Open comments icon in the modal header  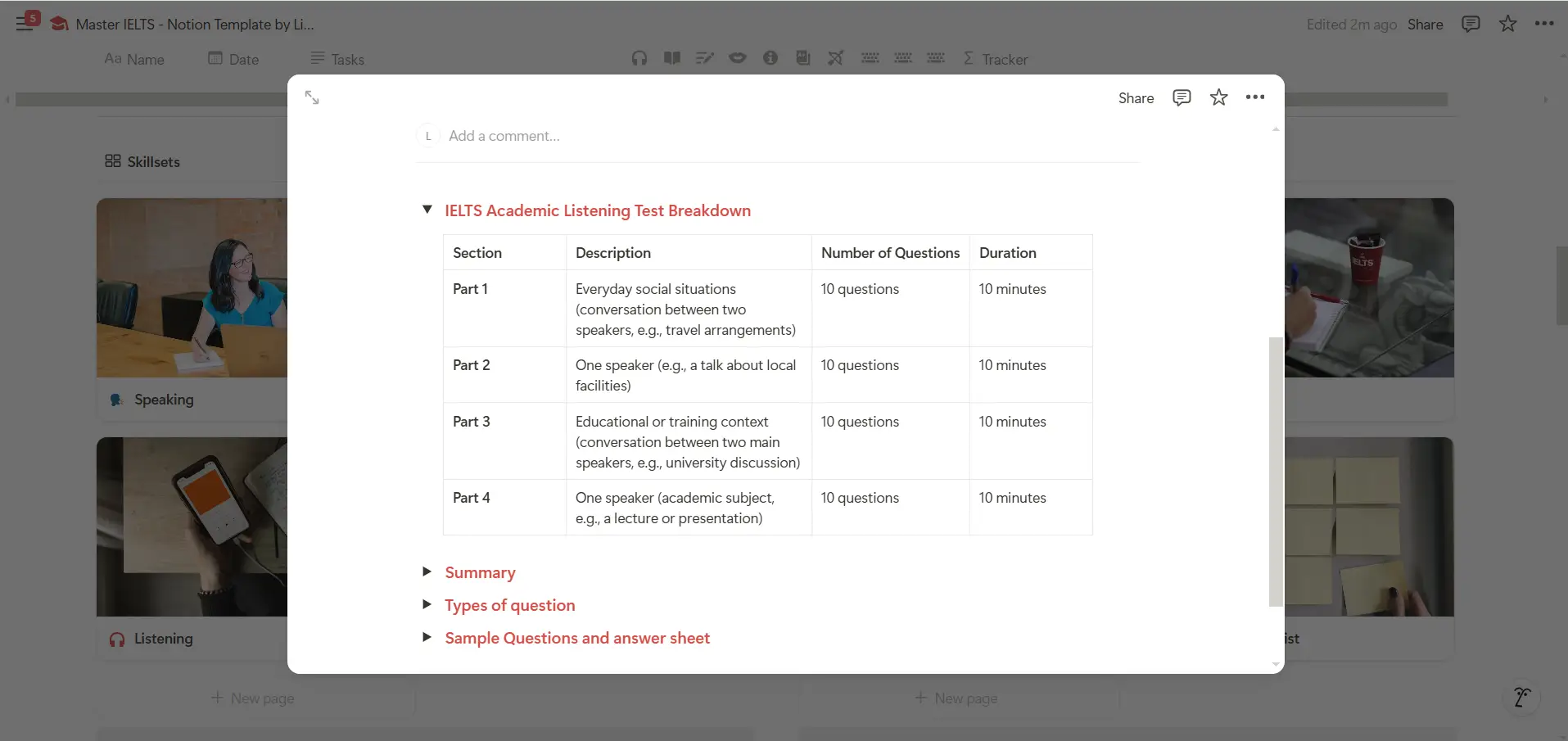pos(1181,97)
